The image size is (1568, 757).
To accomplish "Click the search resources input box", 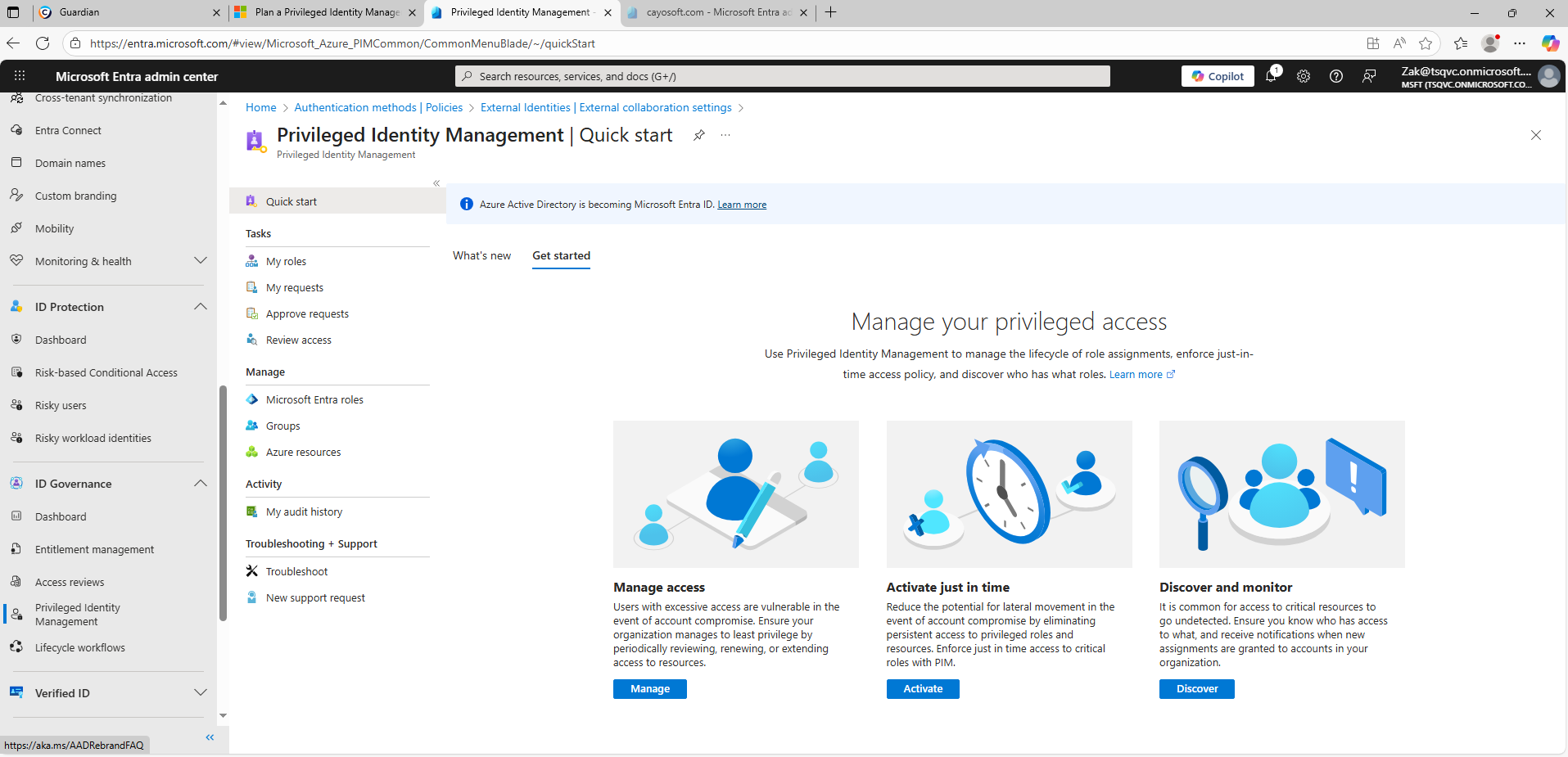I will coord(782,76).
